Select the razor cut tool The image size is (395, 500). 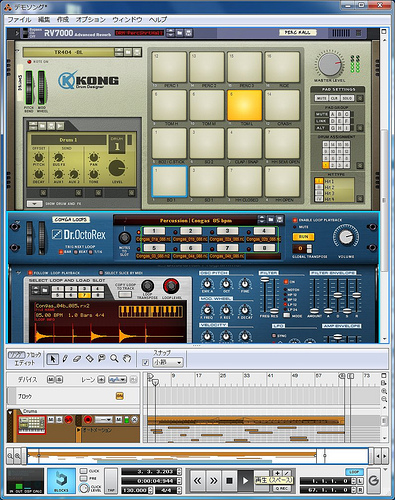point(89,359)
